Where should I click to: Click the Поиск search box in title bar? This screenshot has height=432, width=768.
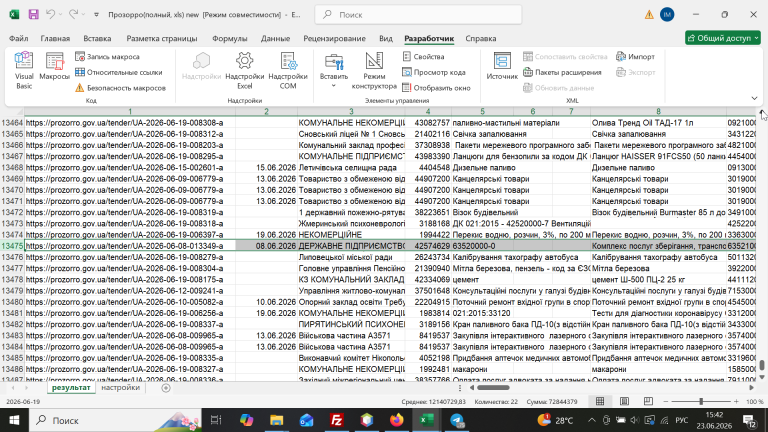point(419,15)
